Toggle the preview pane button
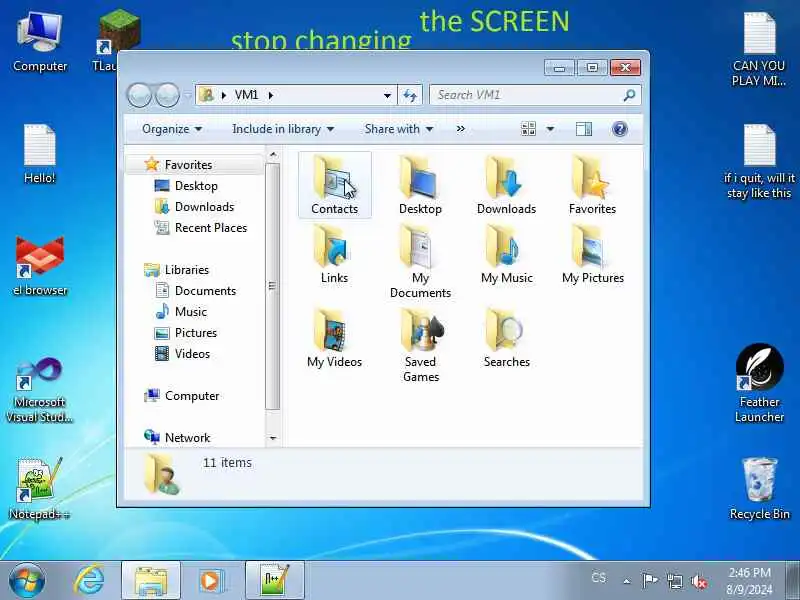Viewport: 800px width, 600px height. pos(584,129)
